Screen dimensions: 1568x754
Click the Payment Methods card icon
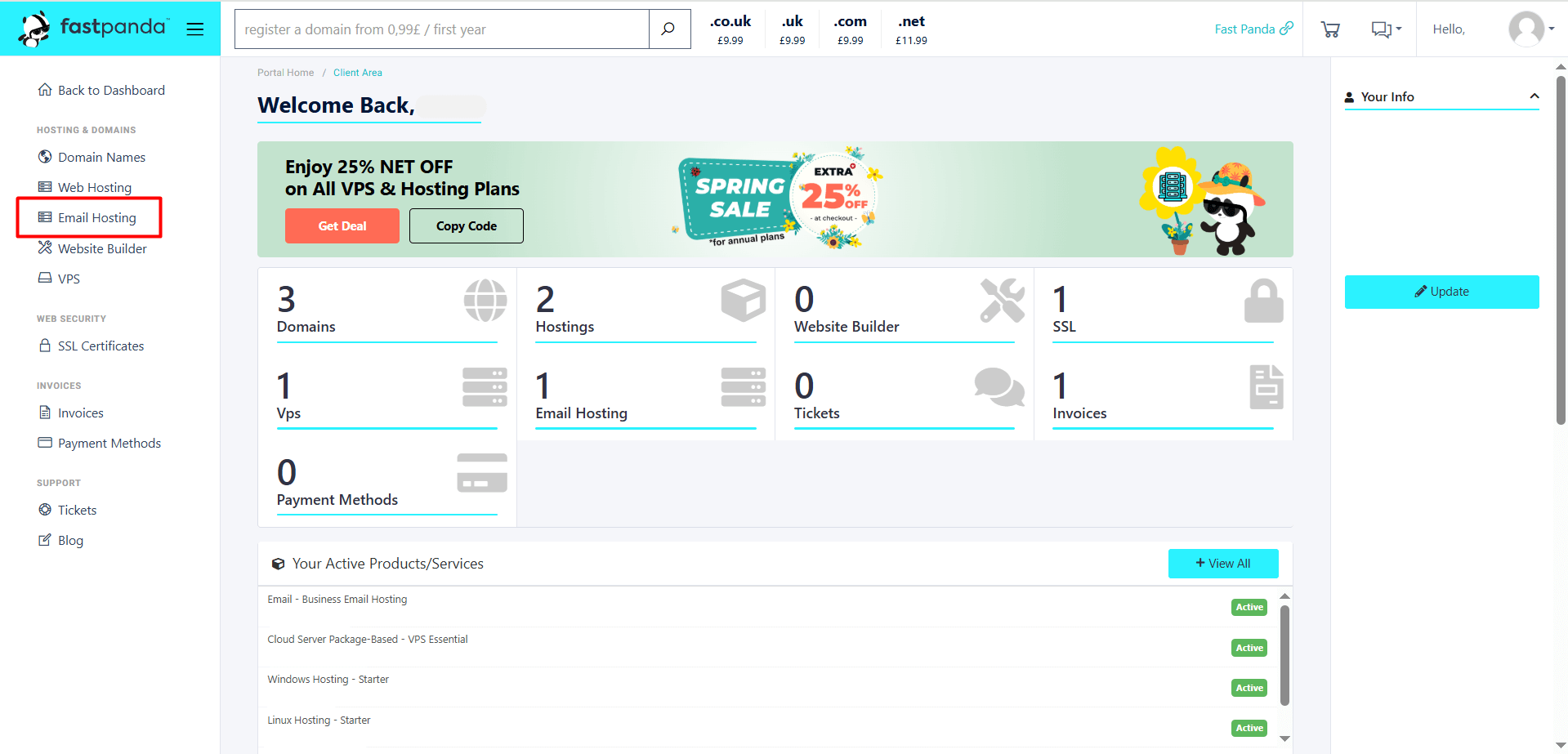[482, 473]
